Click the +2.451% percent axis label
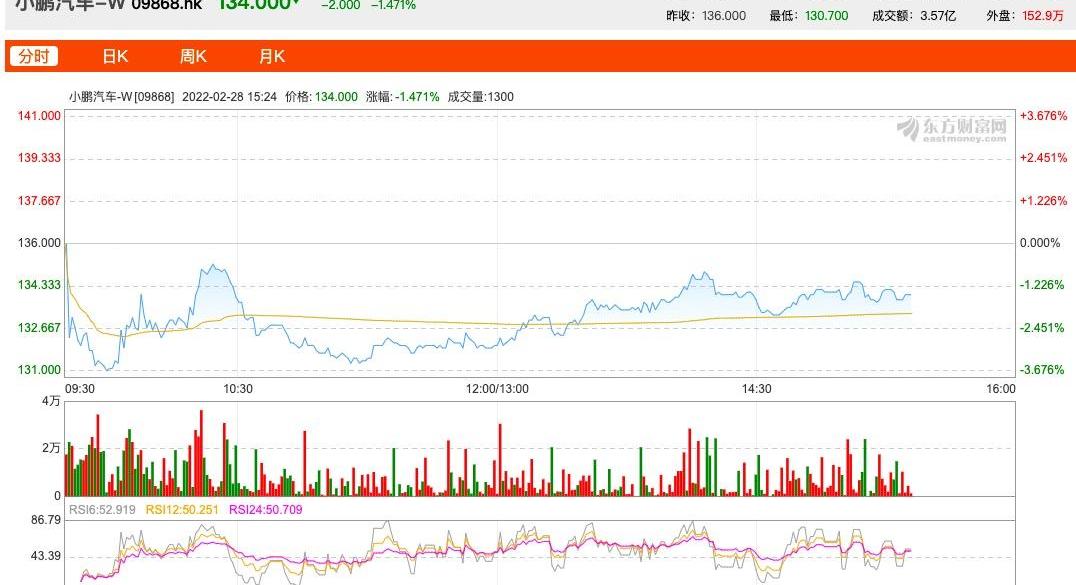 pyautogui.click(x=1043, y=158)
